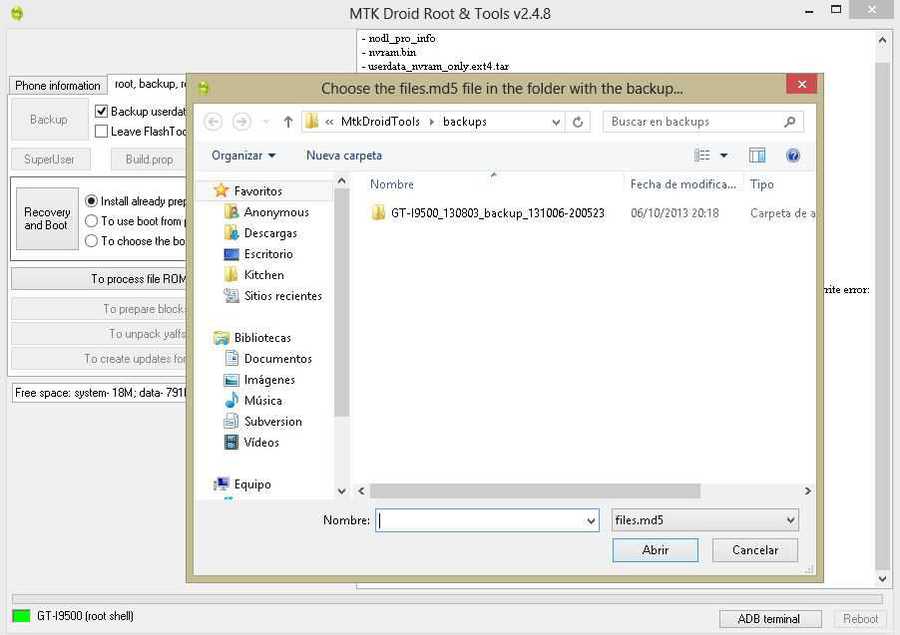The width and height of the screenshot is (900, 635).
Task: Click the horizontal scrollbar in file list
Action: pyautogui.click(x=535, y=491)
